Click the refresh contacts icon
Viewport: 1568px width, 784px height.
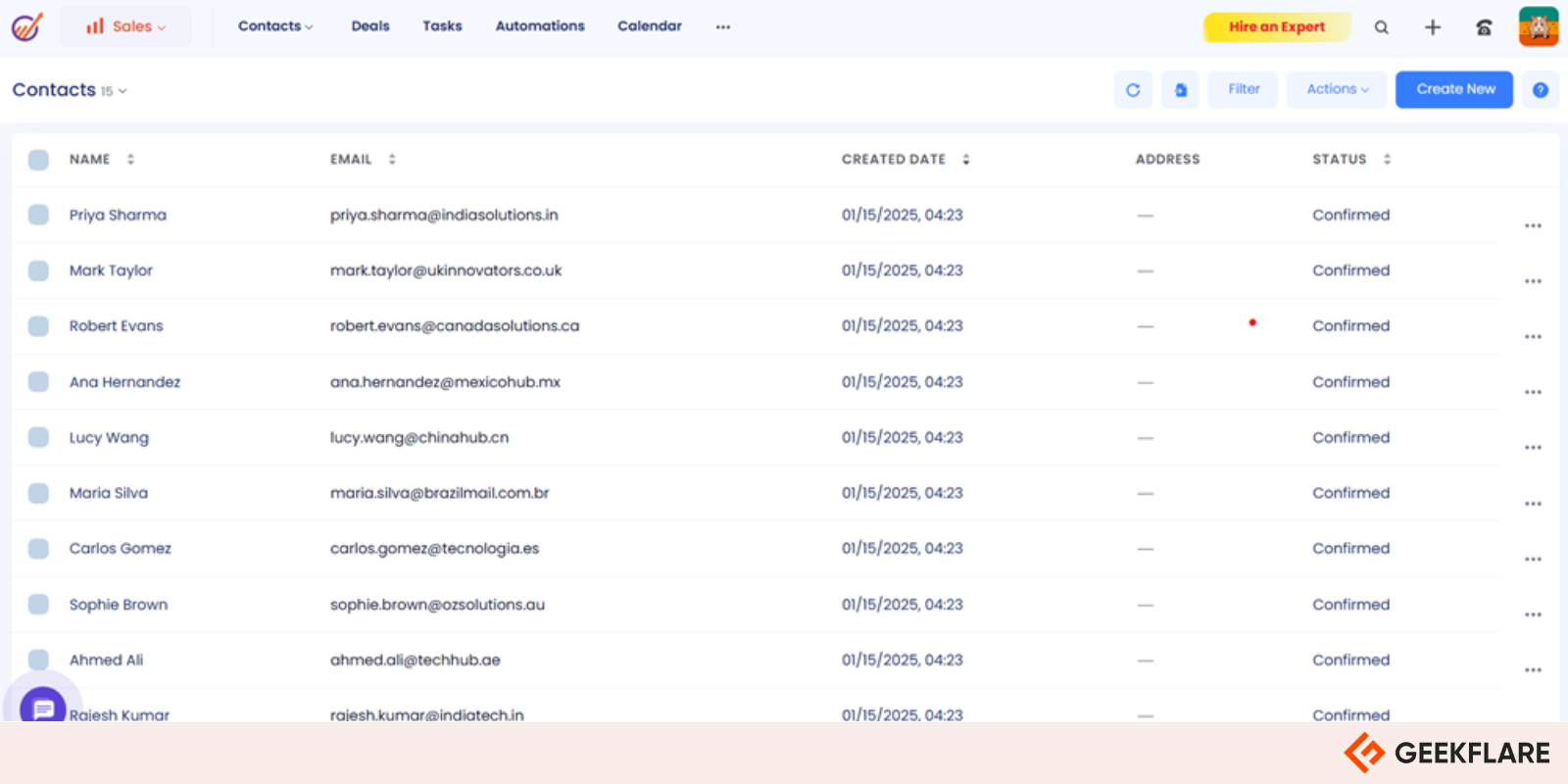[x=1133, y=90]
